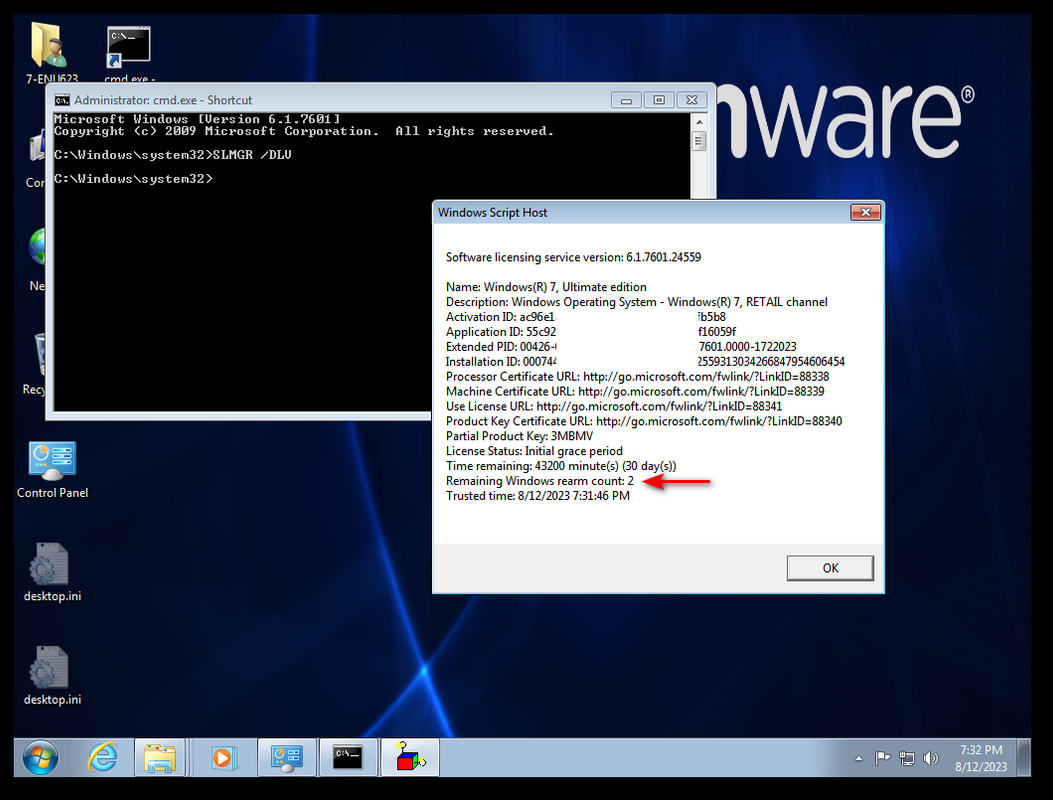1053x800 pixels.
Task: Click the Use License URL line
Action: pos(614,406)
